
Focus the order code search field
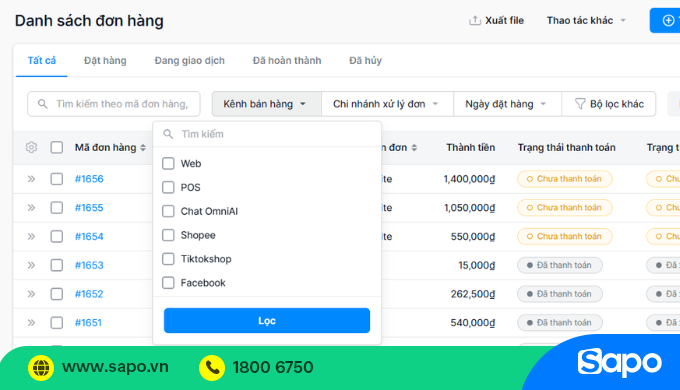click(x=114, y=104)
